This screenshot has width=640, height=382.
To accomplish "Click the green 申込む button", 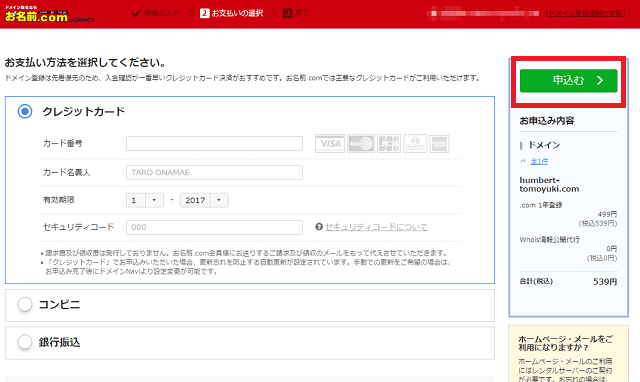I will click(569, 80).
